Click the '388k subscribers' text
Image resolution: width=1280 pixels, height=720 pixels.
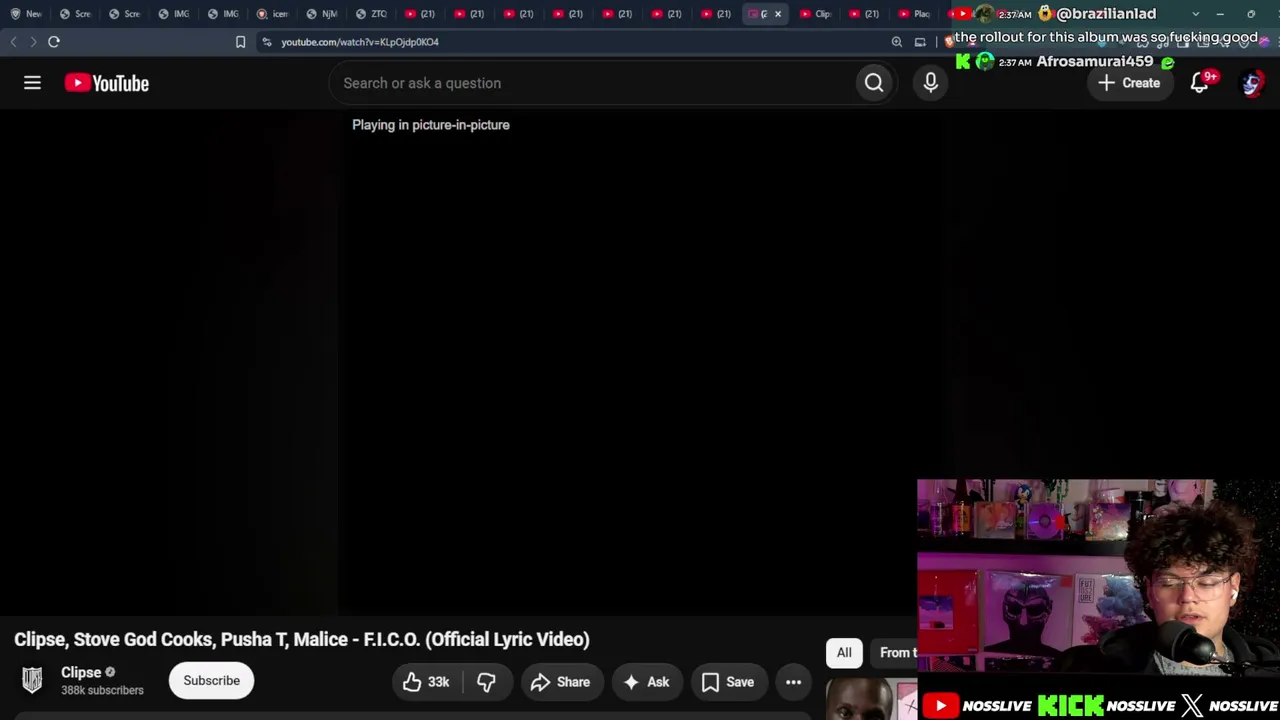102,690
